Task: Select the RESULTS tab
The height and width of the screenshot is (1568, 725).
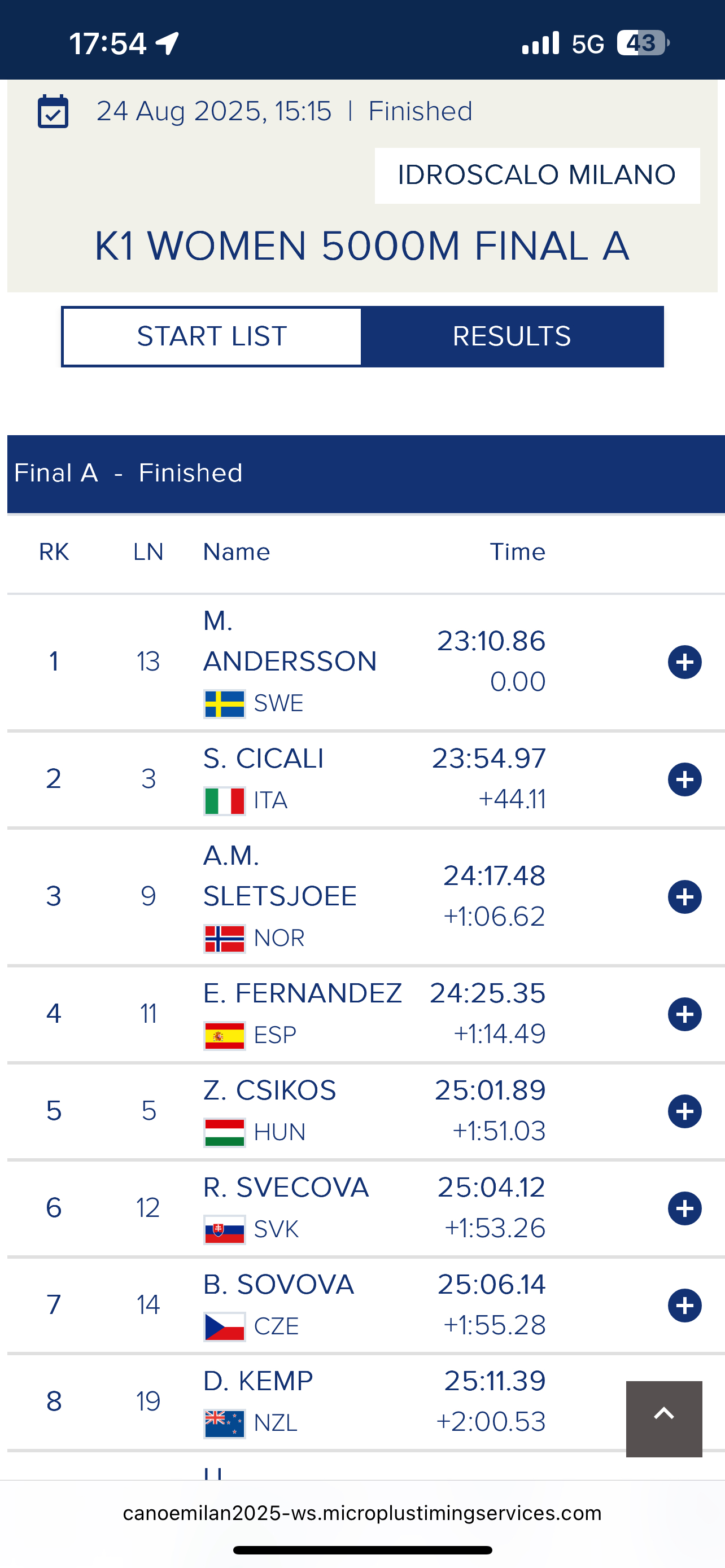Action: pyautogui.click(x=512, y=336)
